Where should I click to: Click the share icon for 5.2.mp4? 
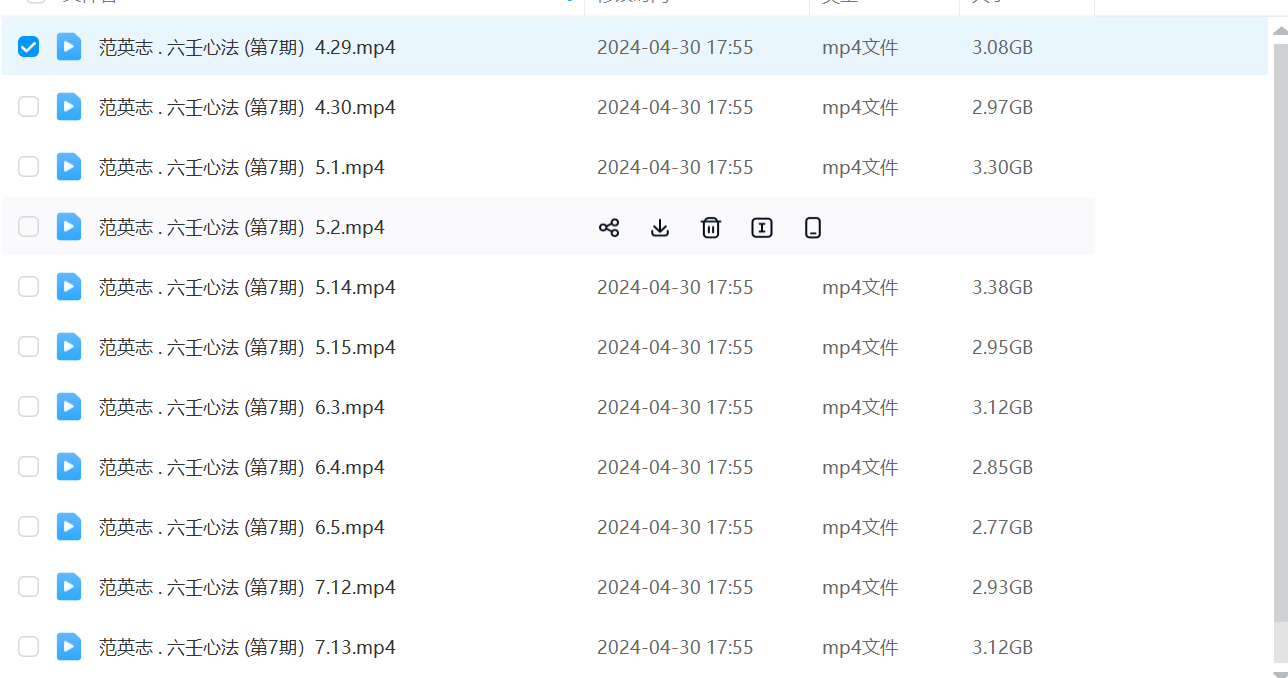click(609, 228)
